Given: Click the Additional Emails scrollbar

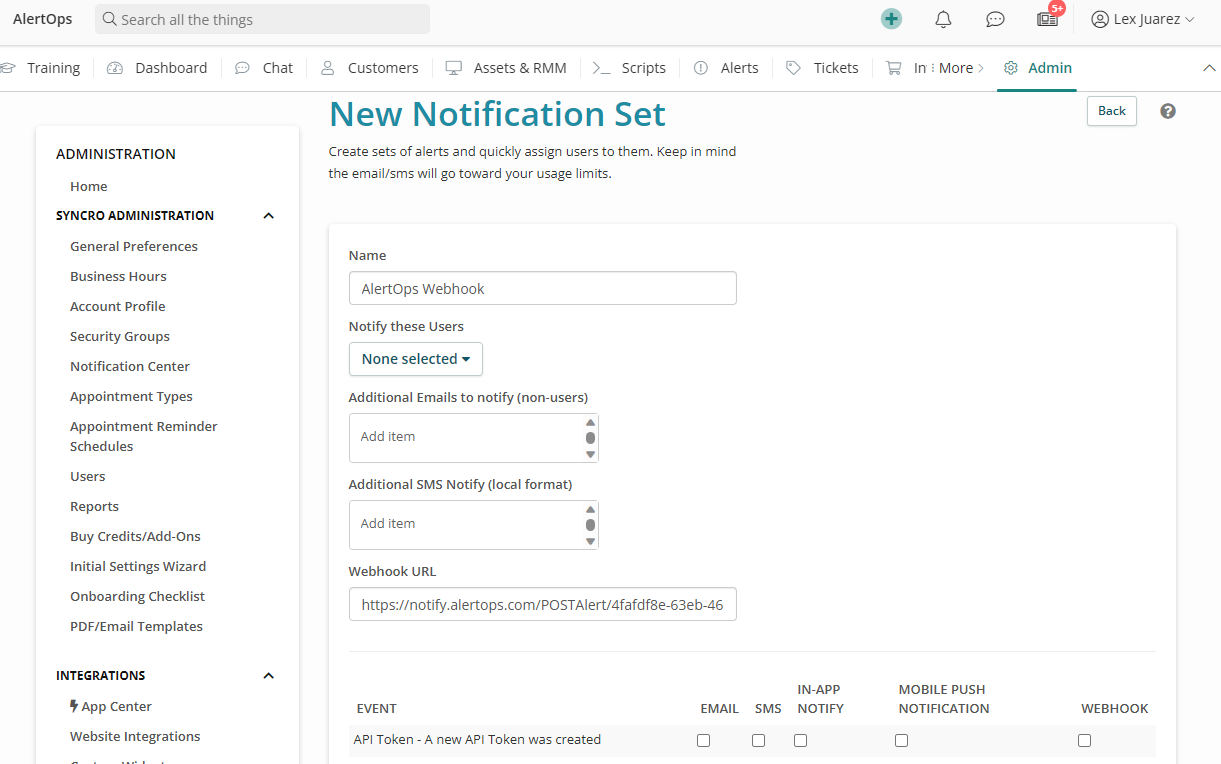Looking at the screenshot, I should tap(590, 438).
